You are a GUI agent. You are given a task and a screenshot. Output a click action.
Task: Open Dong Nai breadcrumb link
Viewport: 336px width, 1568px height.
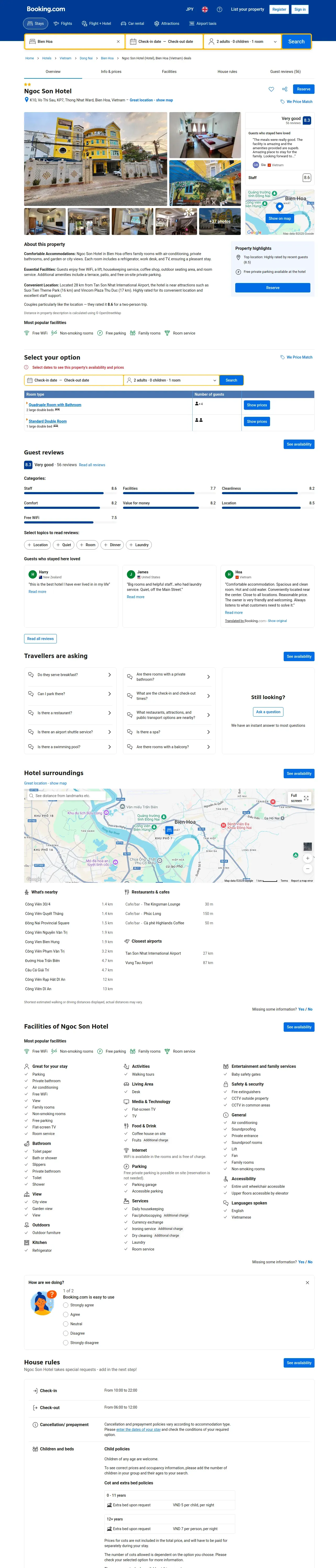click(x=86, y=59)
